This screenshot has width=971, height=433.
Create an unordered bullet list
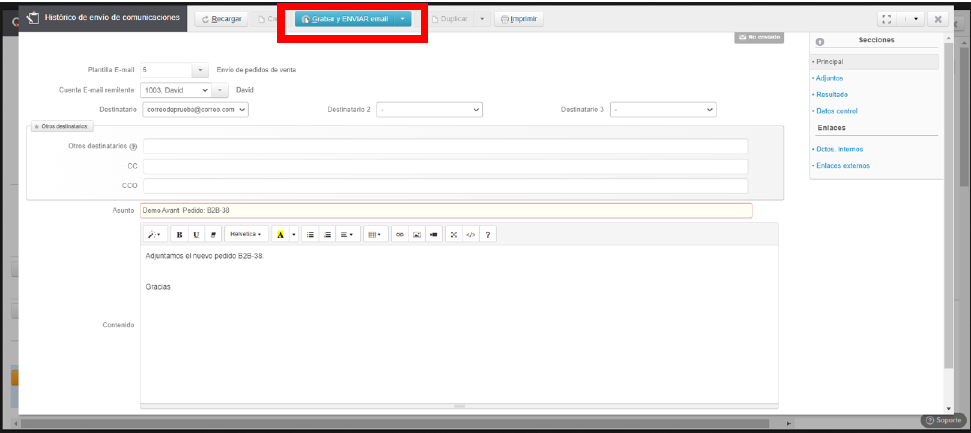point(310,234)
